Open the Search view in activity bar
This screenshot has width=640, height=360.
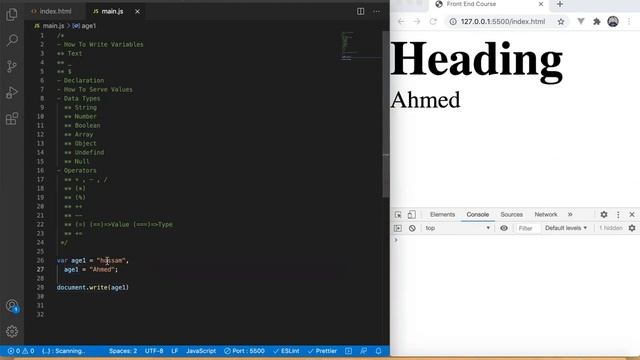(12, 40)
